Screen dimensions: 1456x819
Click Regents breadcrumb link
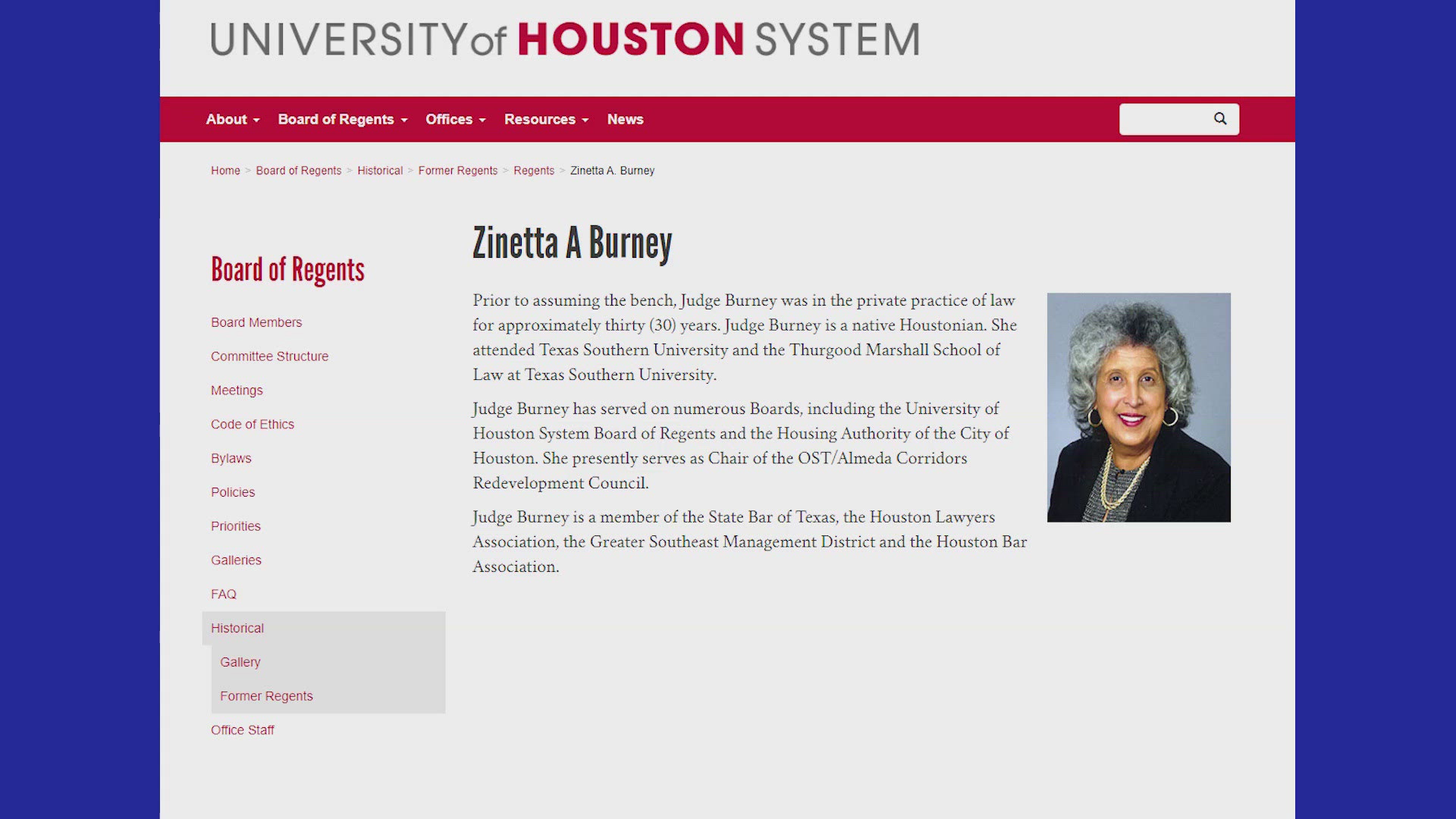[x=534, y=171]
